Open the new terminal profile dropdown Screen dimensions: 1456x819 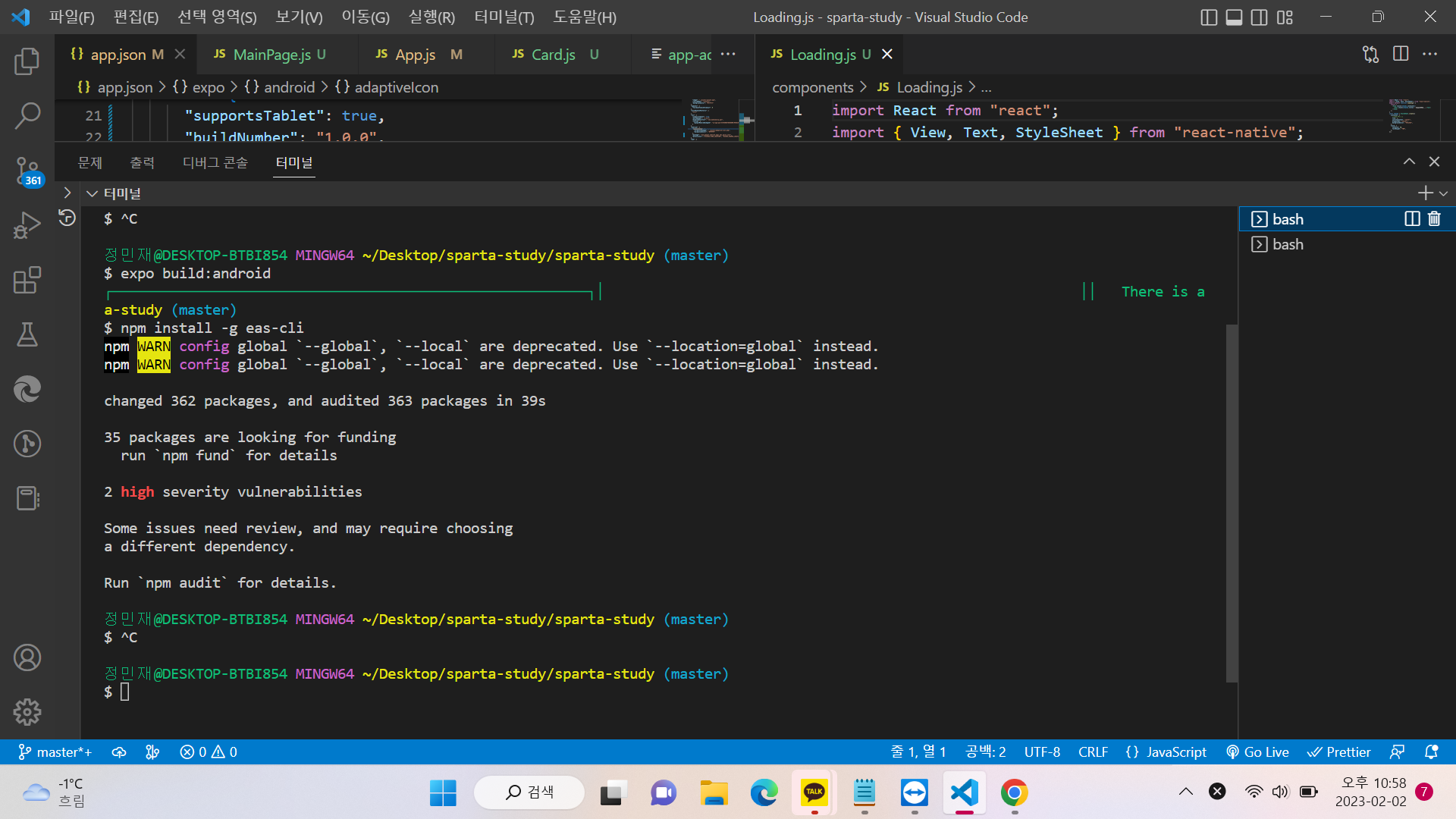1444,193
